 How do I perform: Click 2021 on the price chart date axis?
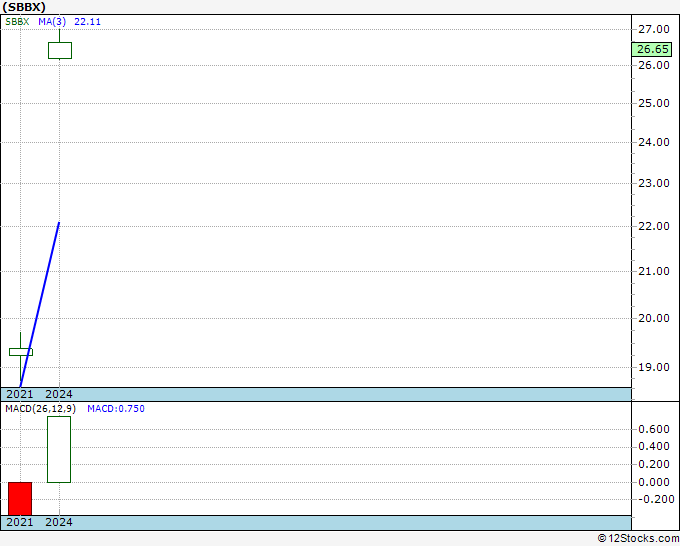coord(20,394)
